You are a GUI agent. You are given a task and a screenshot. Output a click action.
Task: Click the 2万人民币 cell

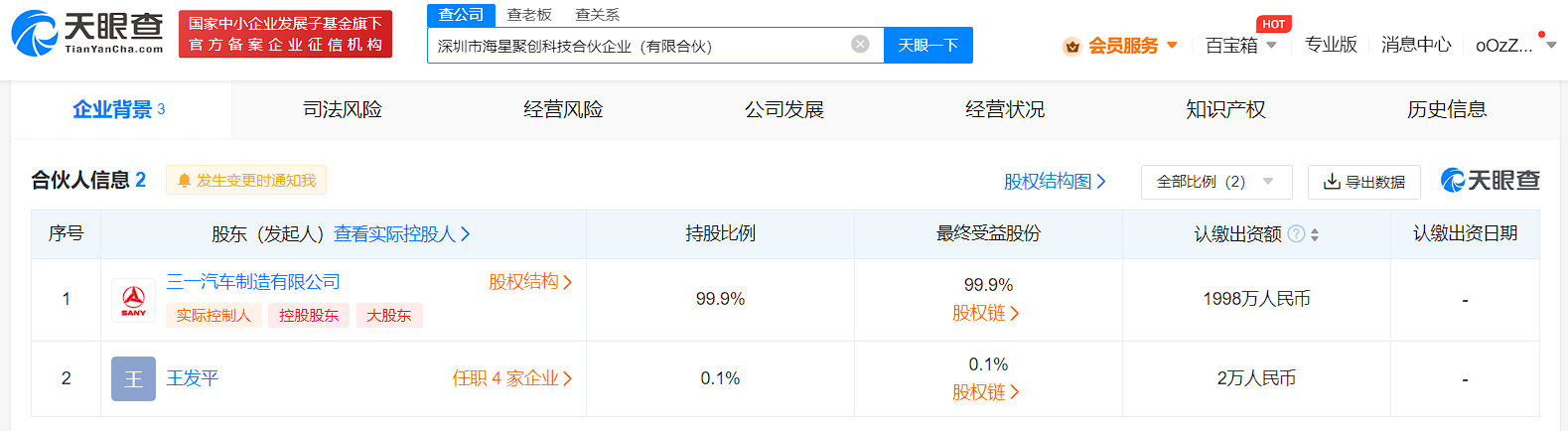tap(1256, 378)
